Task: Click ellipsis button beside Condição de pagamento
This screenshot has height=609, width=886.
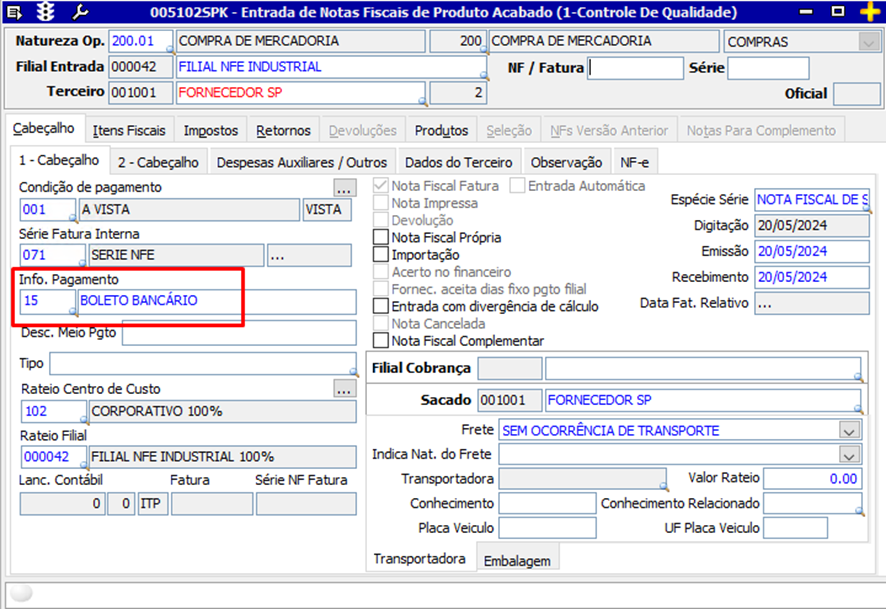Action: point(344,187)
